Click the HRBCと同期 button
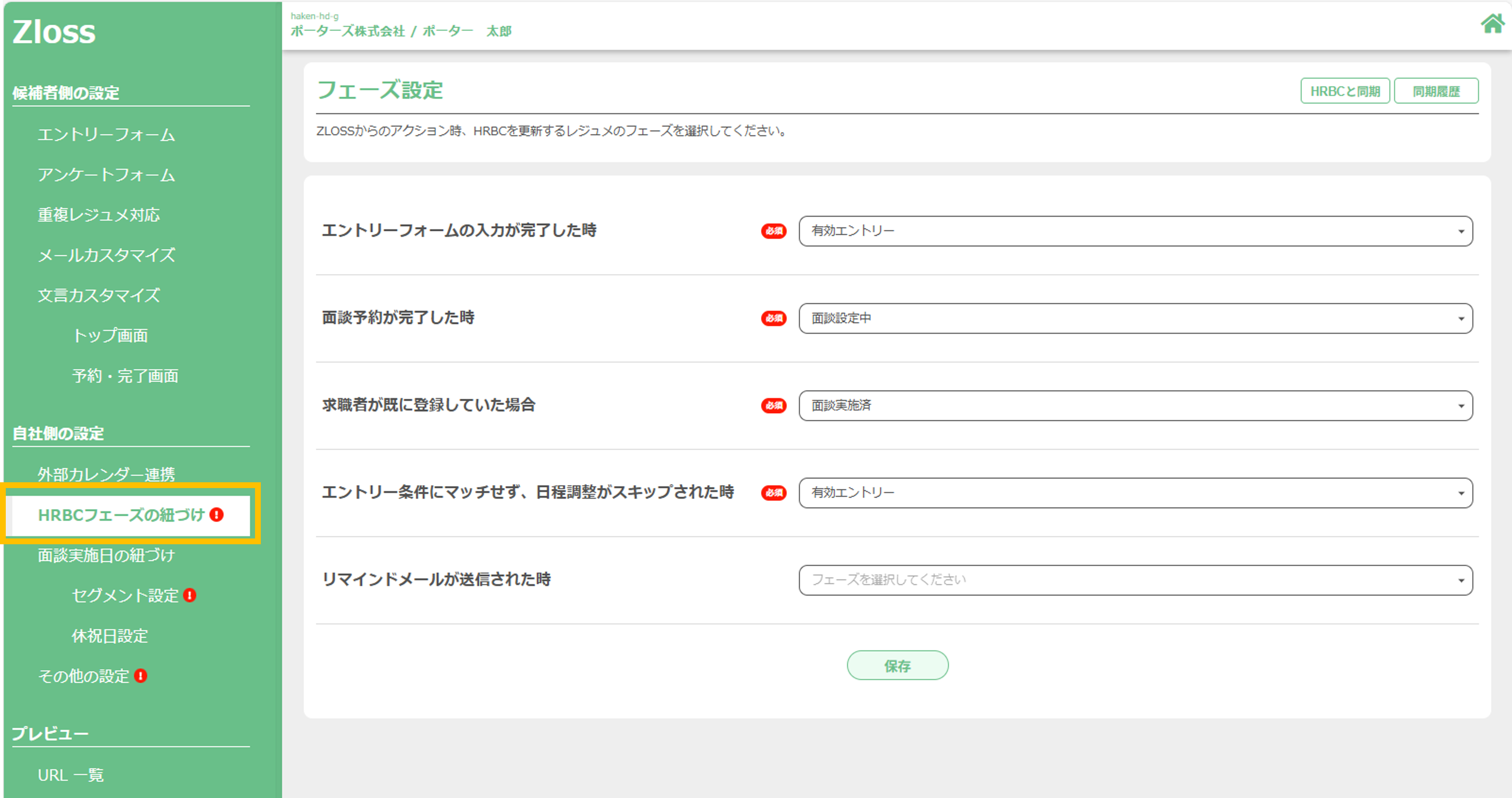The width and height of the screenshot is (1512, 798). [x=1344, y=91]
